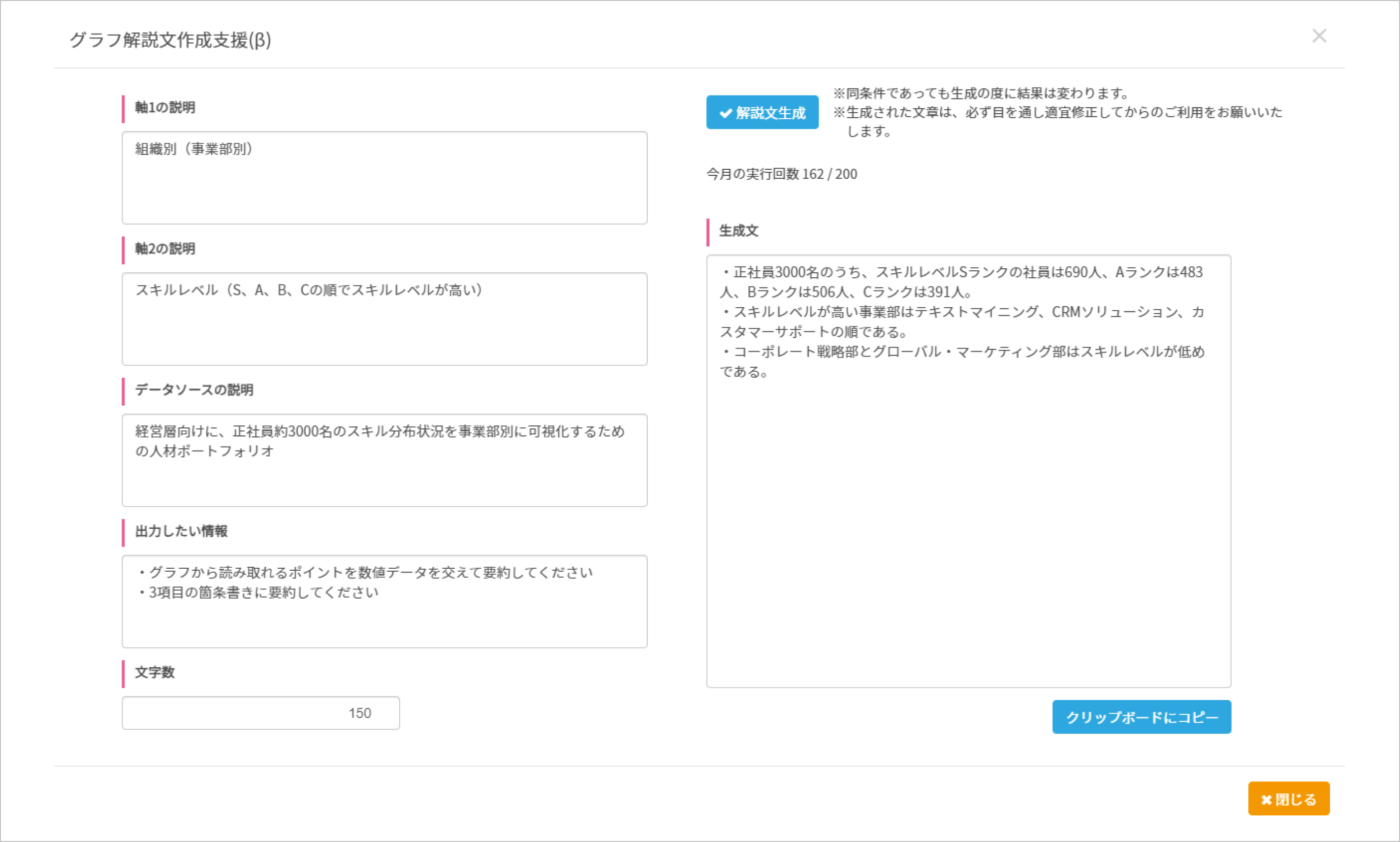The height and width of the screenshot is (842, 1400).
Task: Click the 今月の実行回数 162 / 200 counter text
Action: tap(781, 174)
